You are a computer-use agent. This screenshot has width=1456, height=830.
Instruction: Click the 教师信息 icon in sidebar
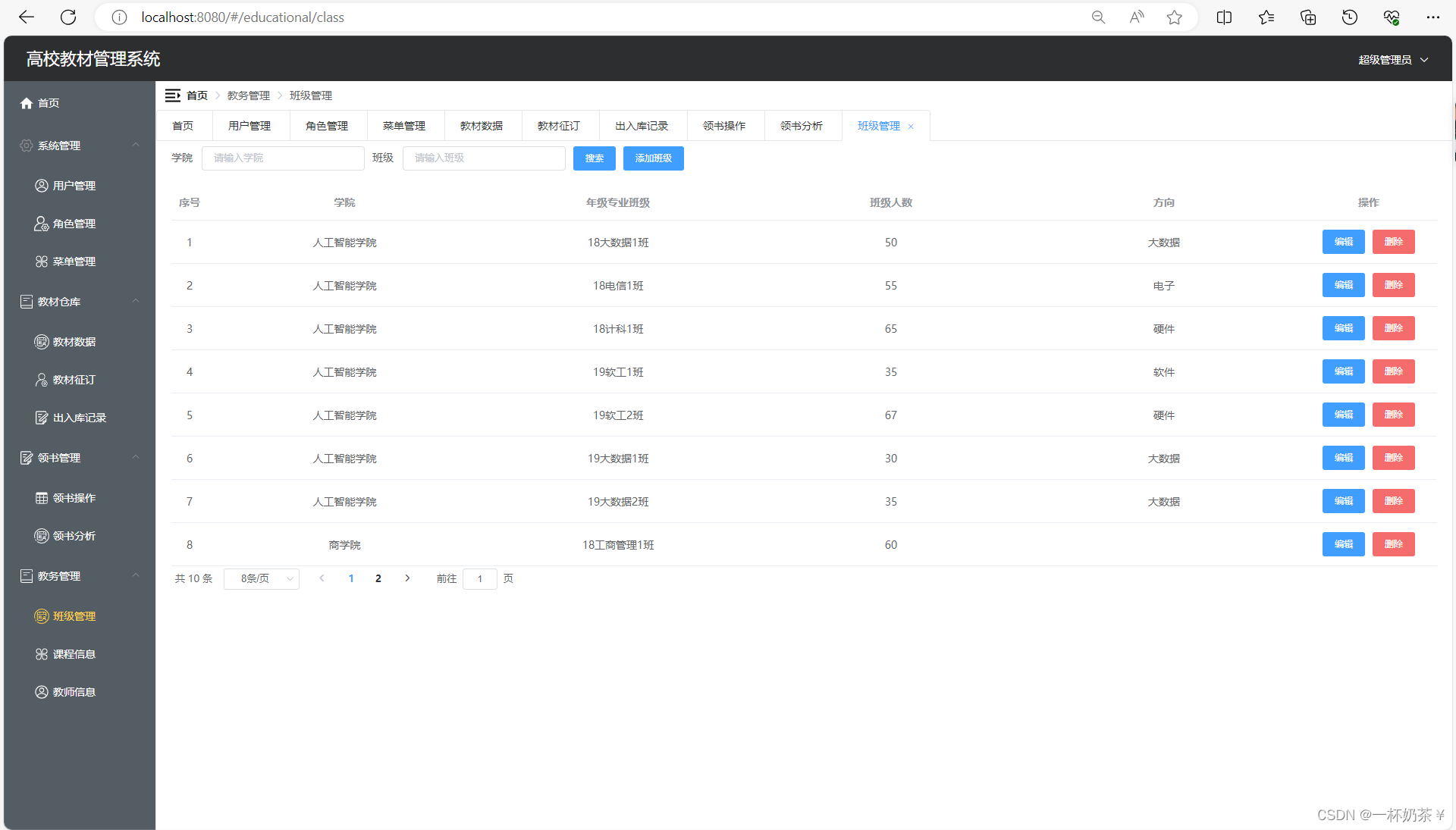[42, 692]
